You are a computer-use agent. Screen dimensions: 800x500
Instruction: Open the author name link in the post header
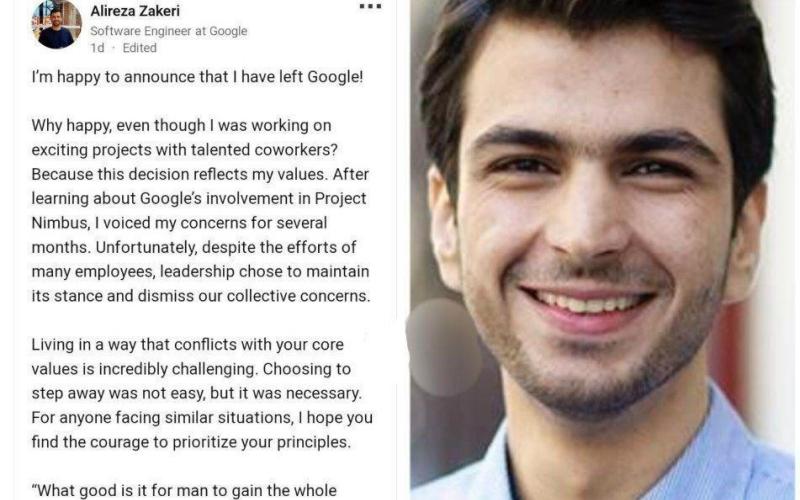[x=135, y=12]
